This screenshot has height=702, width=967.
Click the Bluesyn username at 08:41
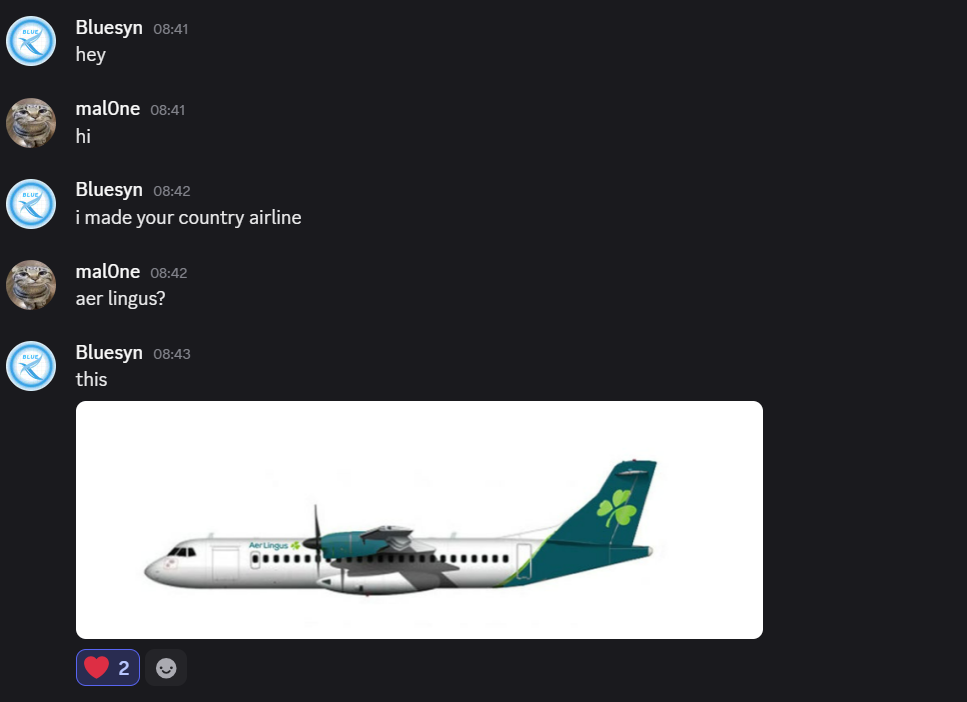point(109,28)
